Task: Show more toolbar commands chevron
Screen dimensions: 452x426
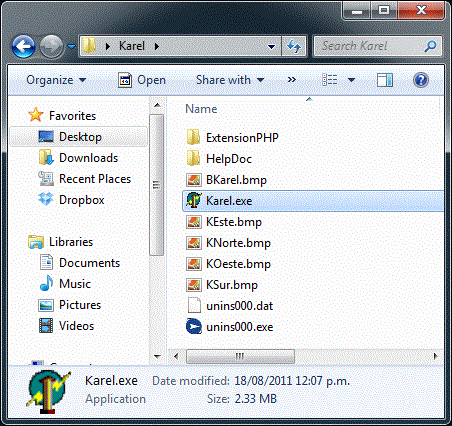Action: click(x=292, y=80)
